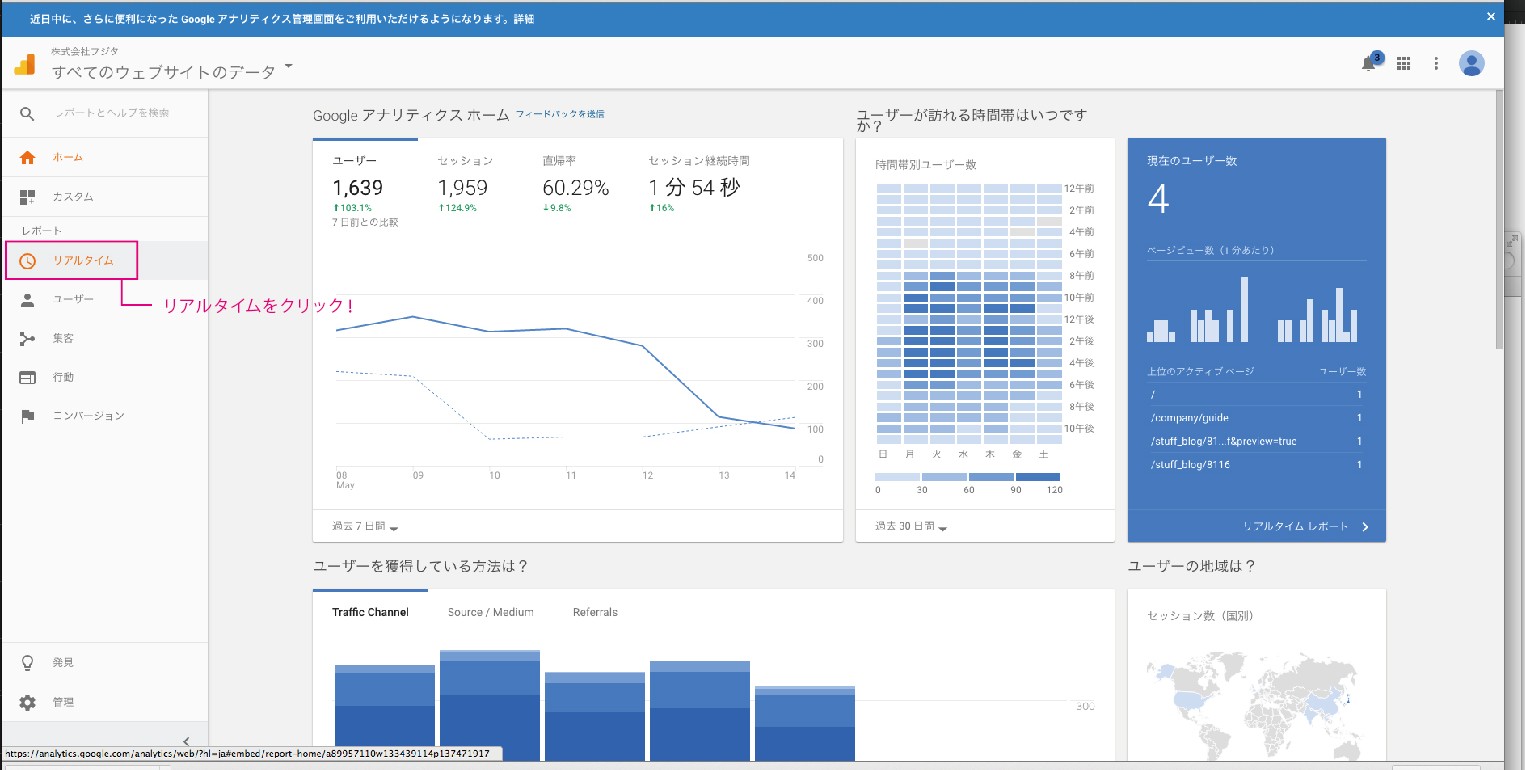1525x770 pixels.
Task: Click the User person icon in sidebar
Action: (x=27, y=299)
